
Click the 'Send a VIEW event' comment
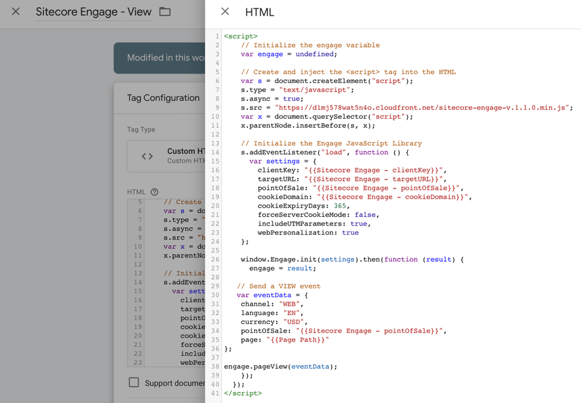tap(279, 286)
